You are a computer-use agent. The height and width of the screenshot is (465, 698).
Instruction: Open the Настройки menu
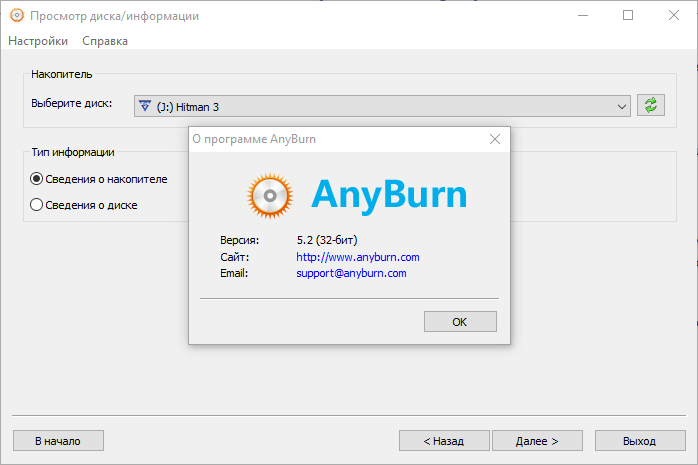point(38,41)
